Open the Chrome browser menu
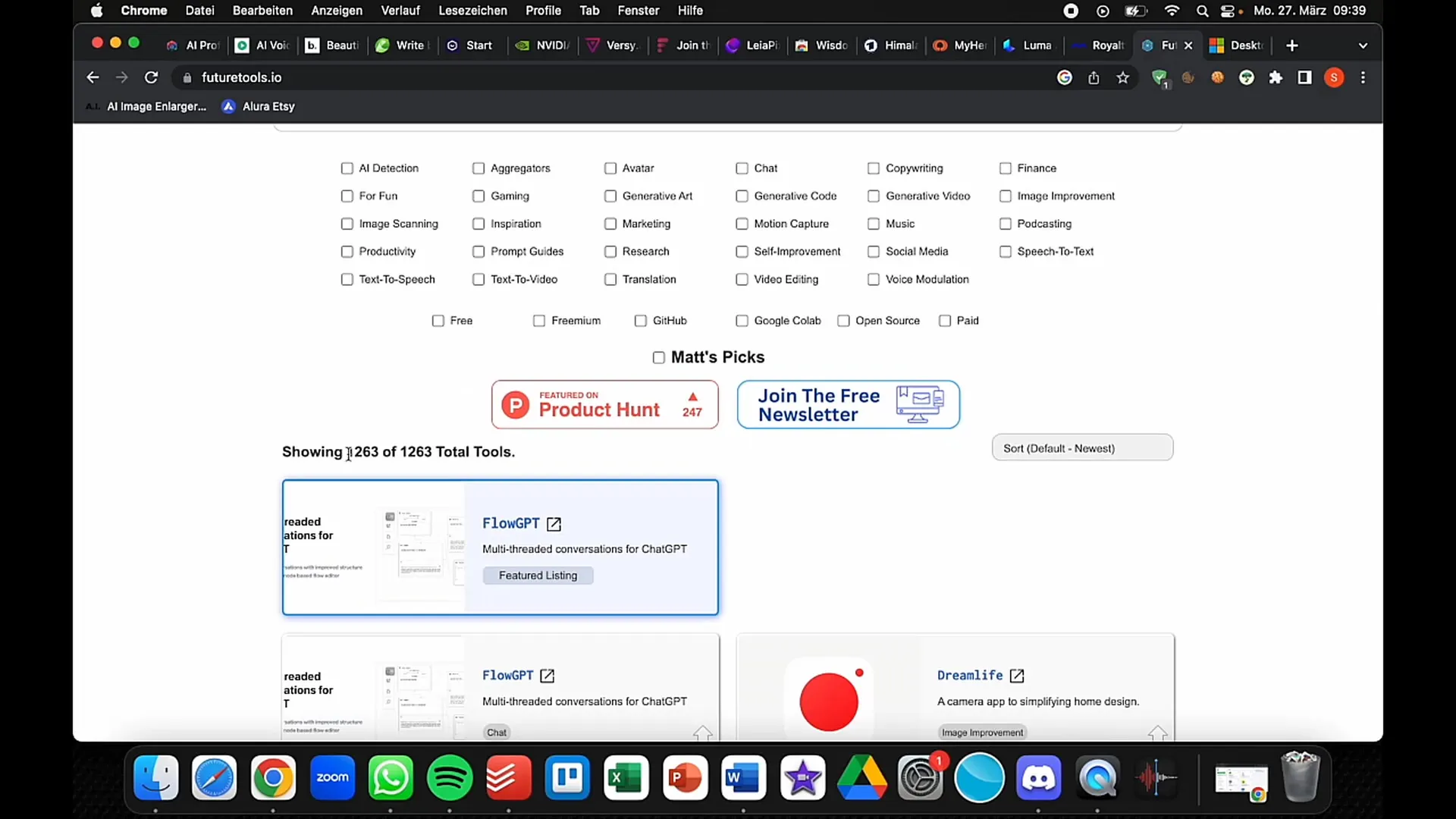The height and width of the screenshot is (819, 1456). click(x=1364, y=77)
